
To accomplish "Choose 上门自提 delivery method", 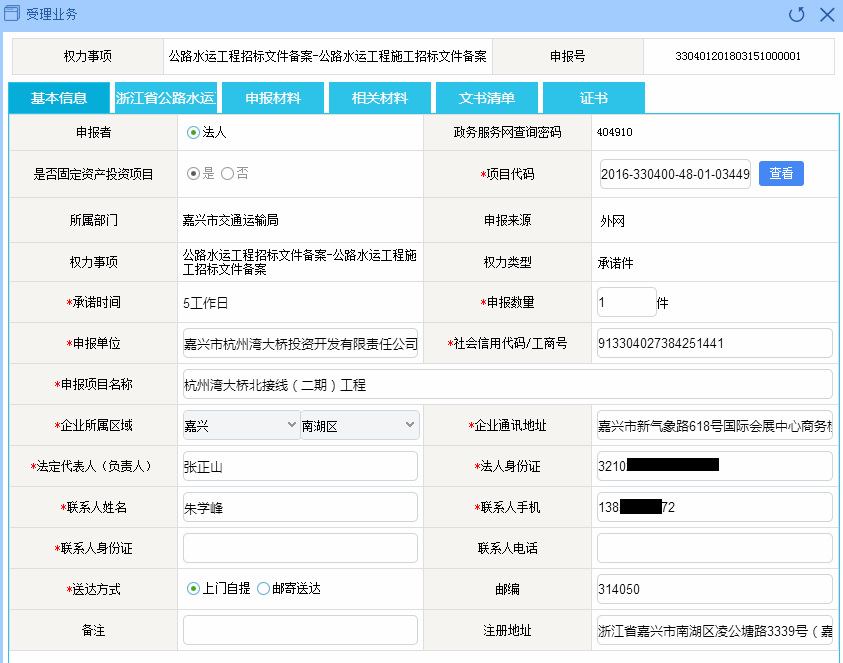I will tap(193, 589).
